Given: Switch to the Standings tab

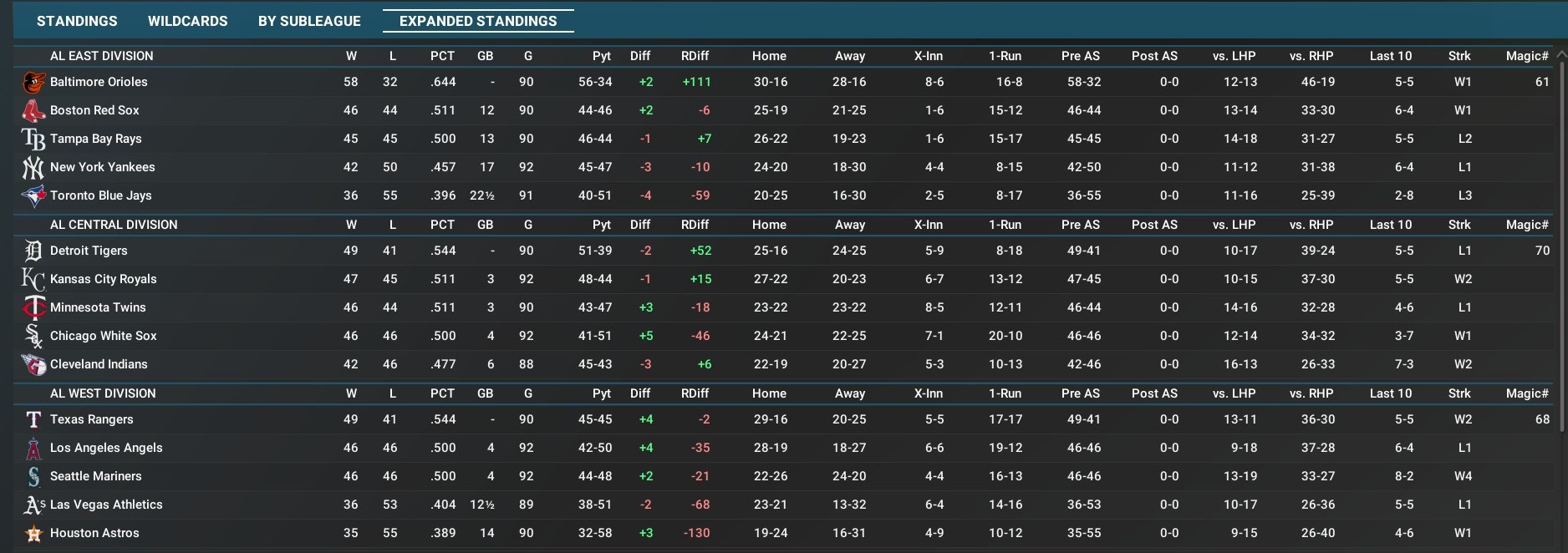Looking at the screenshot, I should click(x=77, y=21).
